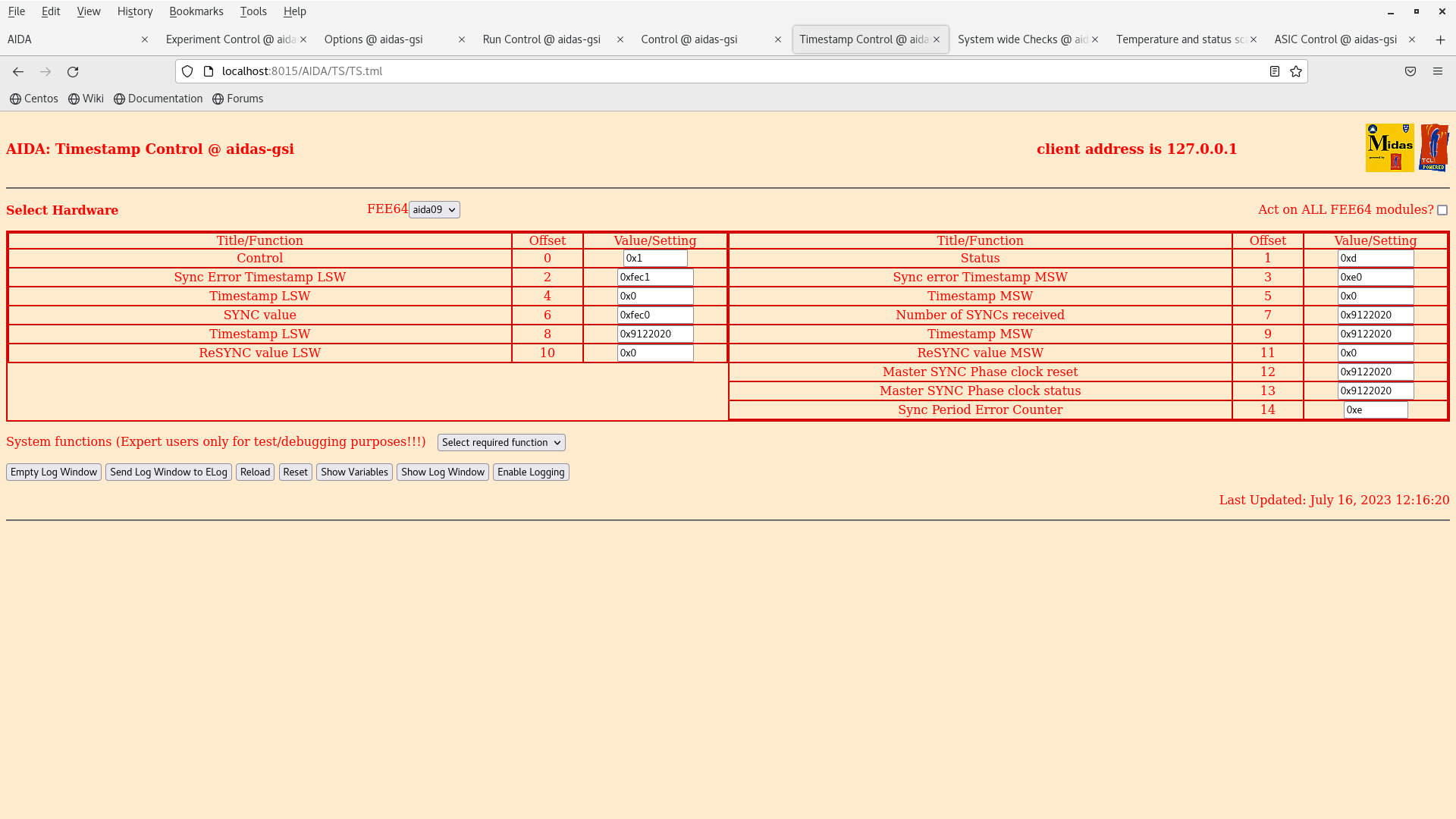The height and width of the screenshot is (819, 1456).
Task: Open the Firefox hamburger menu
Action: click(1437, 71)
